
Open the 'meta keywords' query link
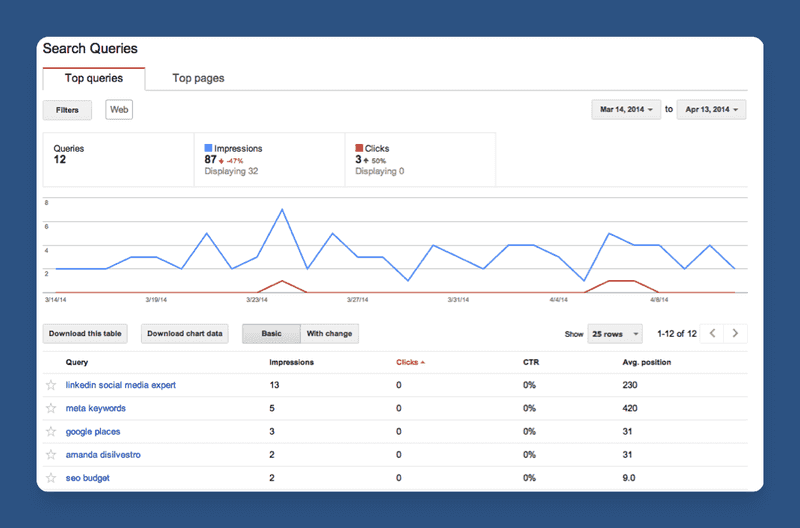[95, 408]
